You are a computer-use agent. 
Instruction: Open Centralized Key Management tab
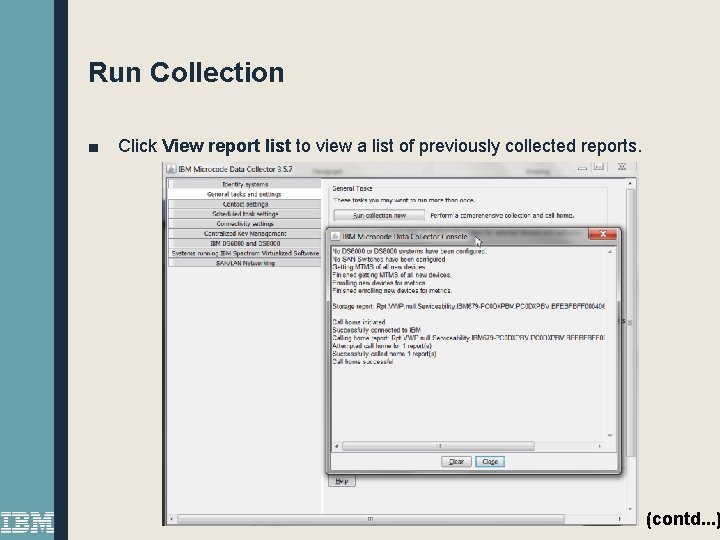[x=245, y=233]
